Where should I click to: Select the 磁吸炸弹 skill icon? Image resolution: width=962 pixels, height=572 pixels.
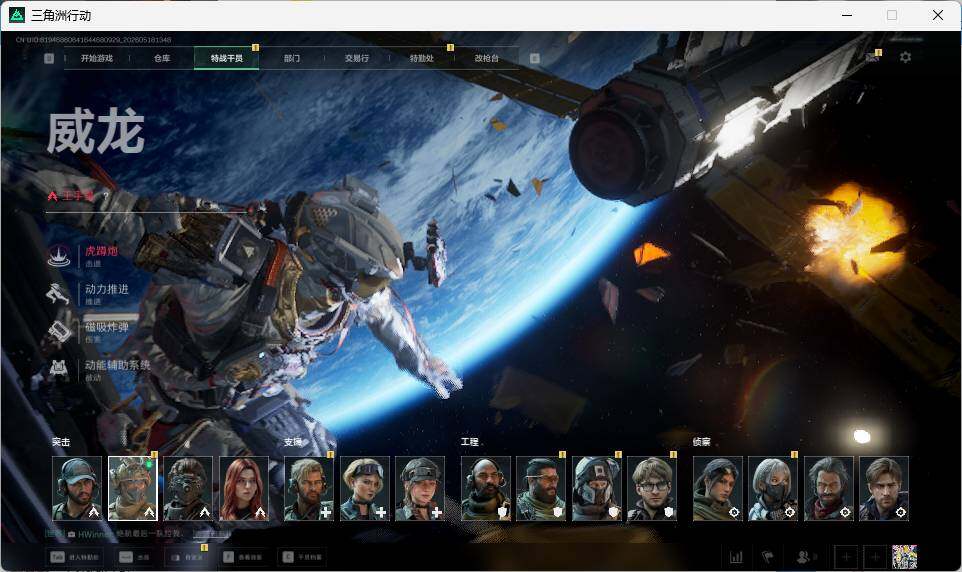click(x=59, y=331)
